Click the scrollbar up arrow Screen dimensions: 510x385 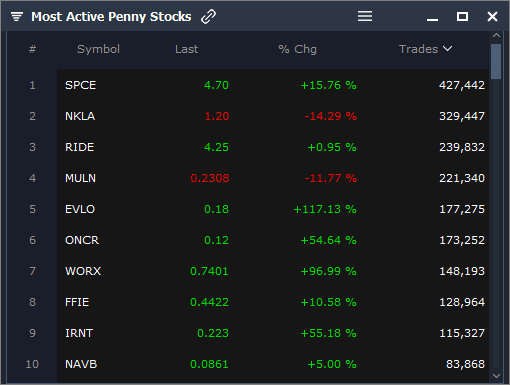[x=496, y=35]
